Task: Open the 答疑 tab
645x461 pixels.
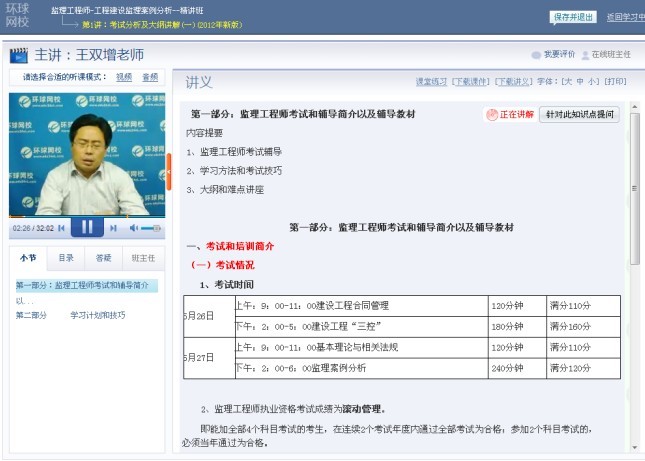Action: point(103,257)
